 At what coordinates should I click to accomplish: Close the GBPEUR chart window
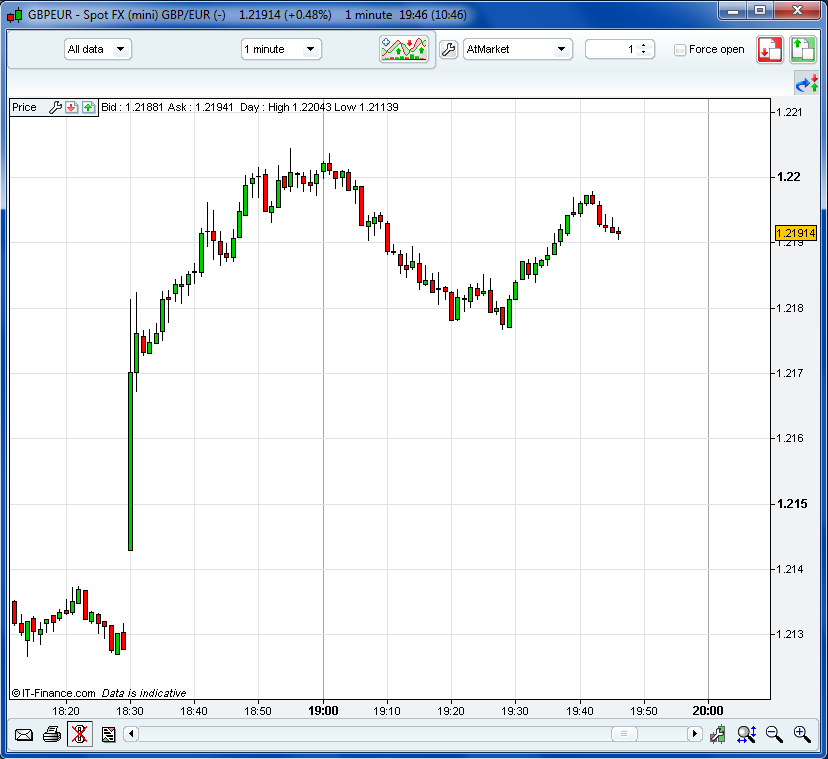[797, 11]
